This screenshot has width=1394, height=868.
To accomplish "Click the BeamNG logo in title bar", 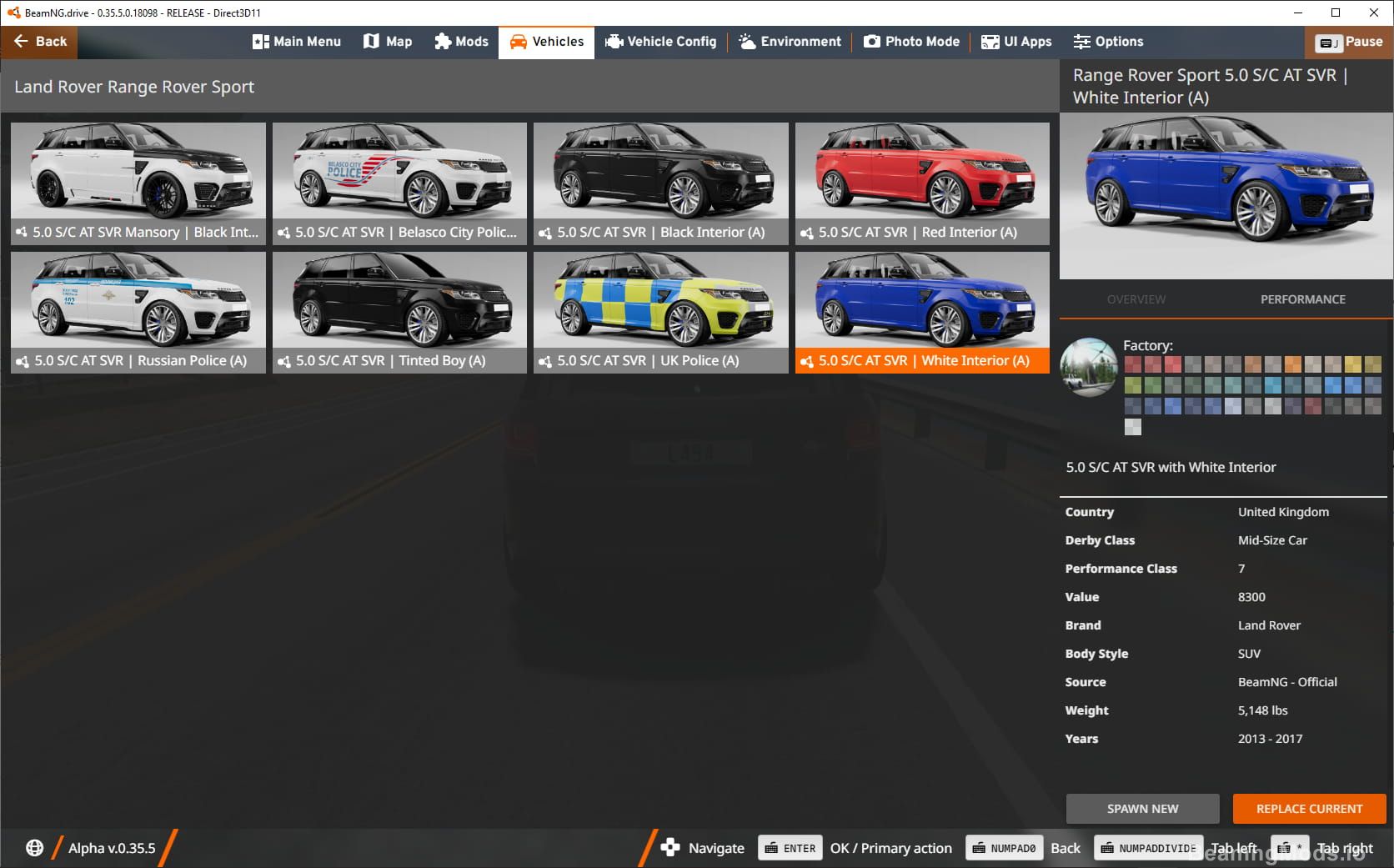I will point(13,13).
